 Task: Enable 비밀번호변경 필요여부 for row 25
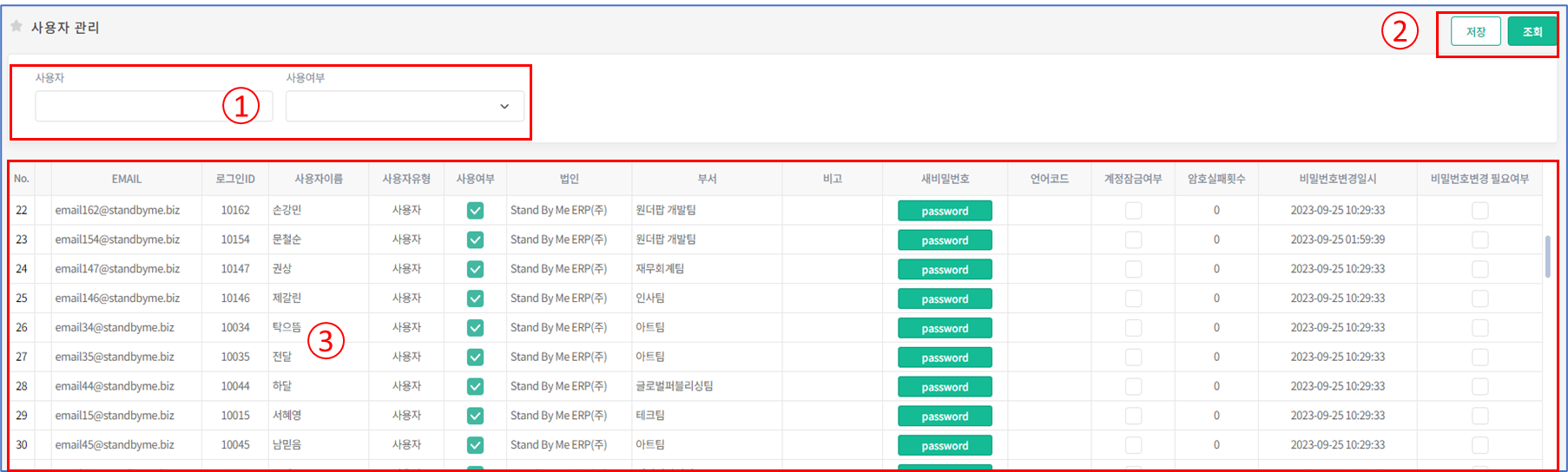1479,298
